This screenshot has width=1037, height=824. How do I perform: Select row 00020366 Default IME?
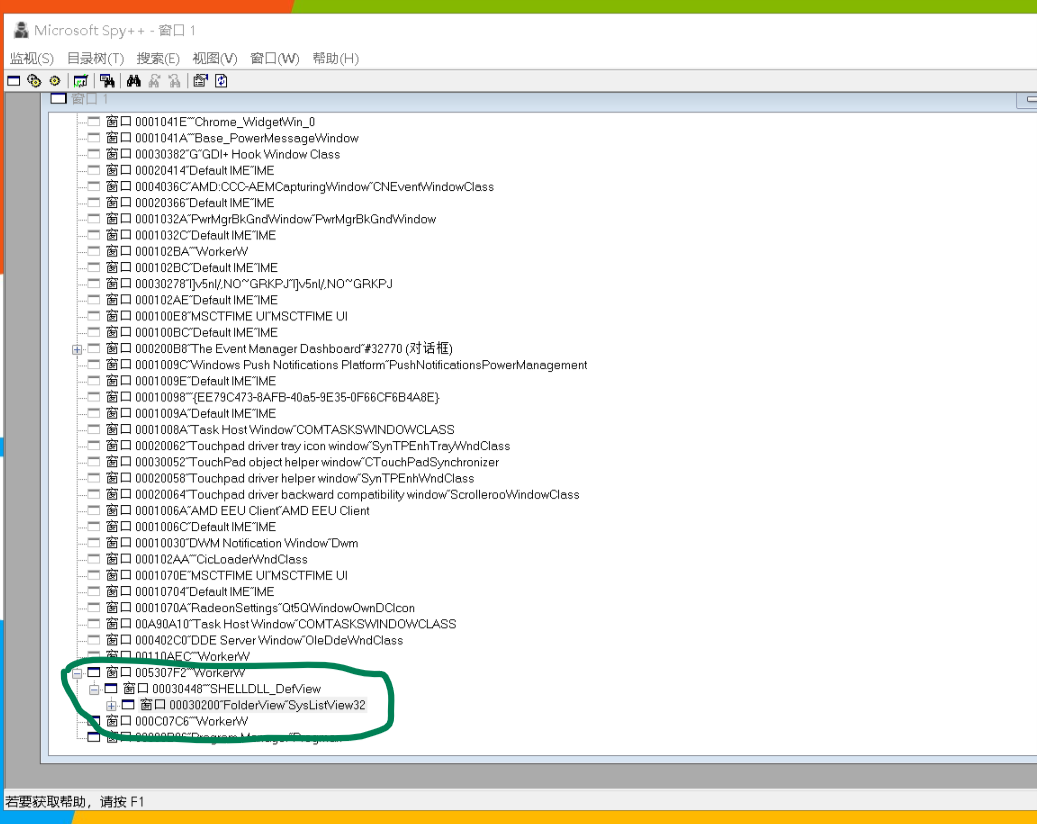[190, 203]
